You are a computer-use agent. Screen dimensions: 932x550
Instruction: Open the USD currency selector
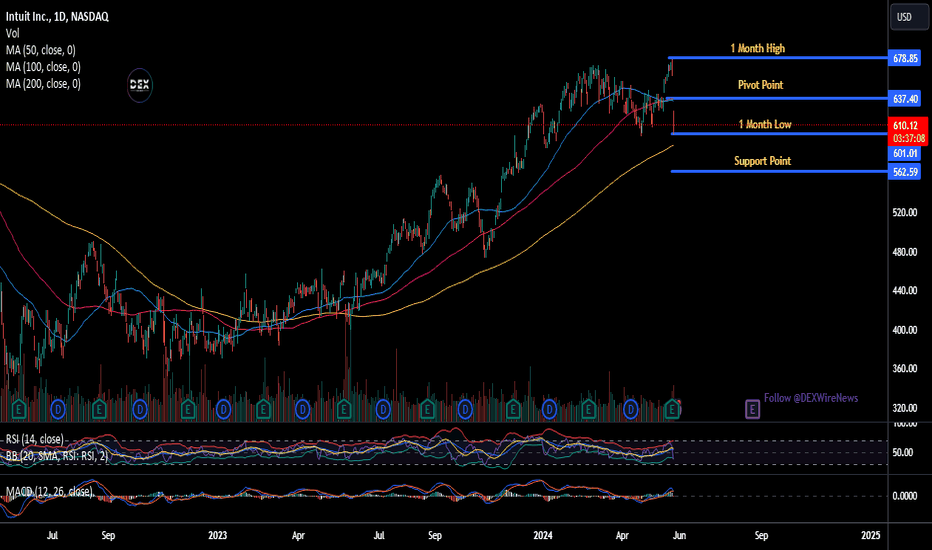pyautogui.click(x=908, y=17)
